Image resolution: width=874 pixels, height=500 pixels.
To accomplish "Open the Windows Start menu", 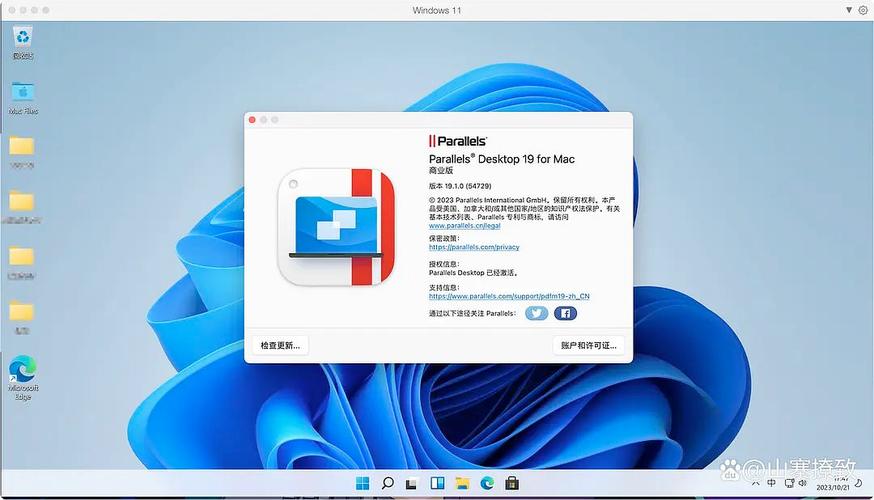I will point(362,483).
